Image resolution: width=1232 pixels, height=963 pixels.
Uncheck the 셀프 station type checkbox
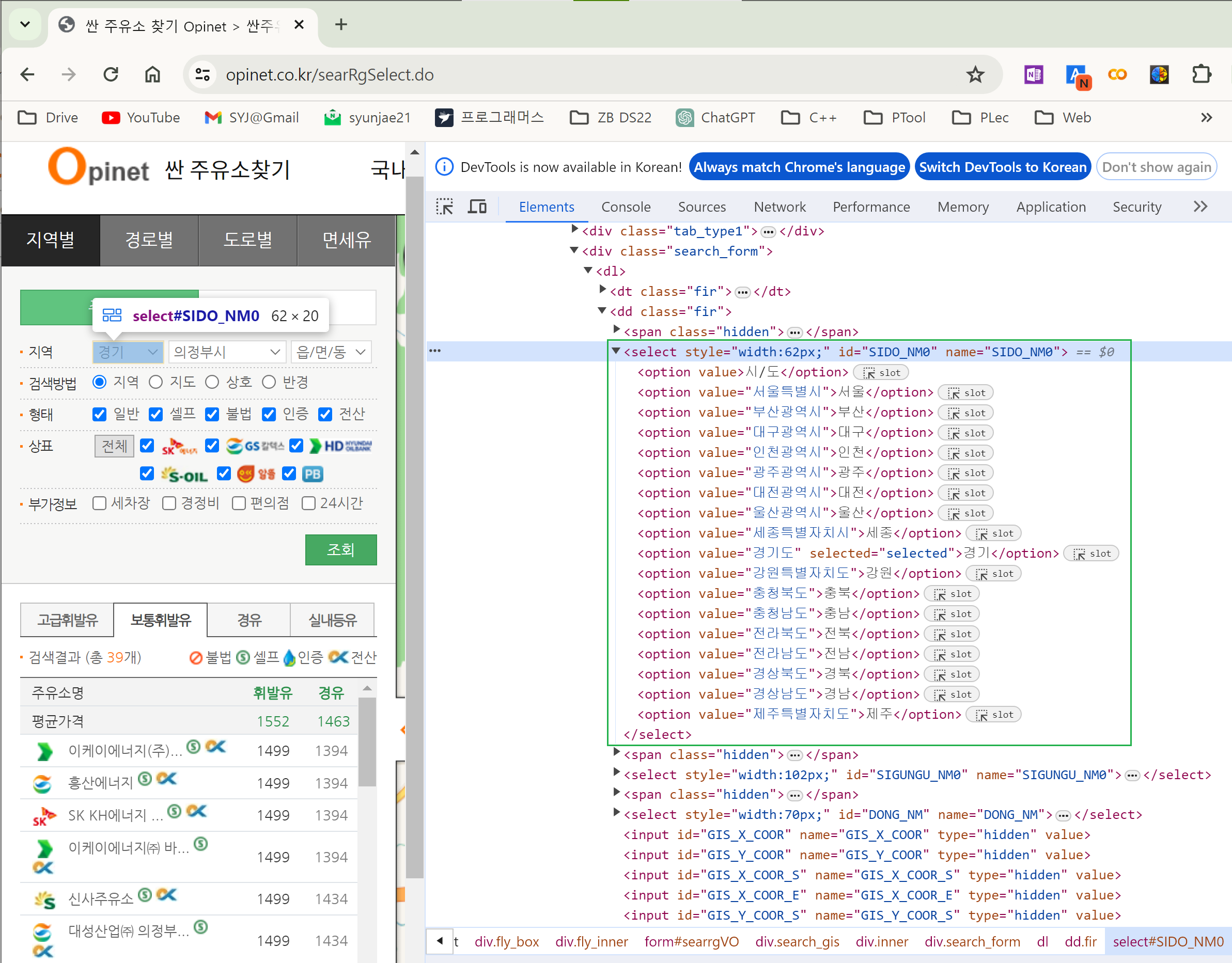click(x=155, y=415)
